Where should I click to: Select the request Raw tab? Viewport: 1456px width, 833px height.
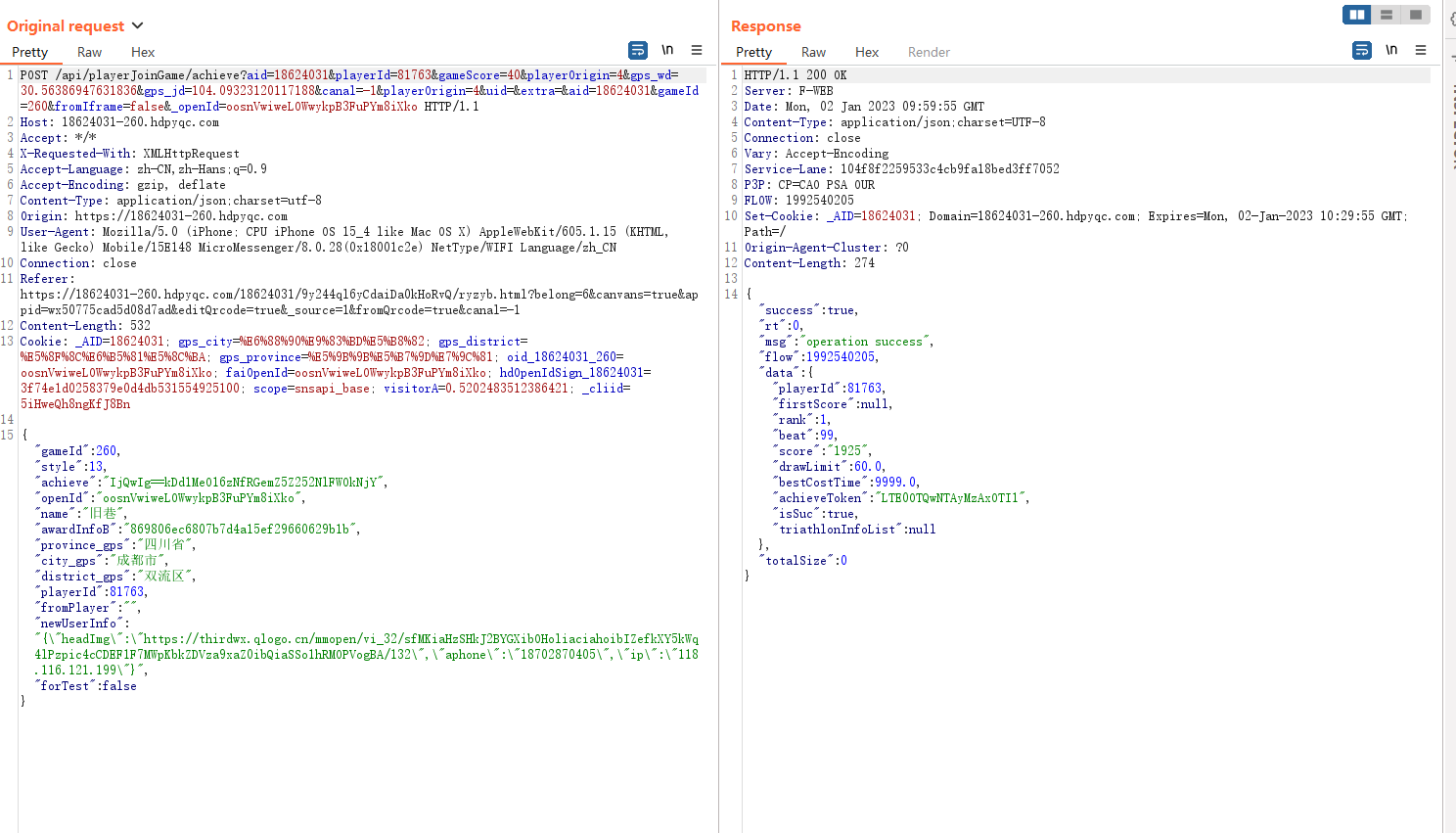[x=89, y=53]
